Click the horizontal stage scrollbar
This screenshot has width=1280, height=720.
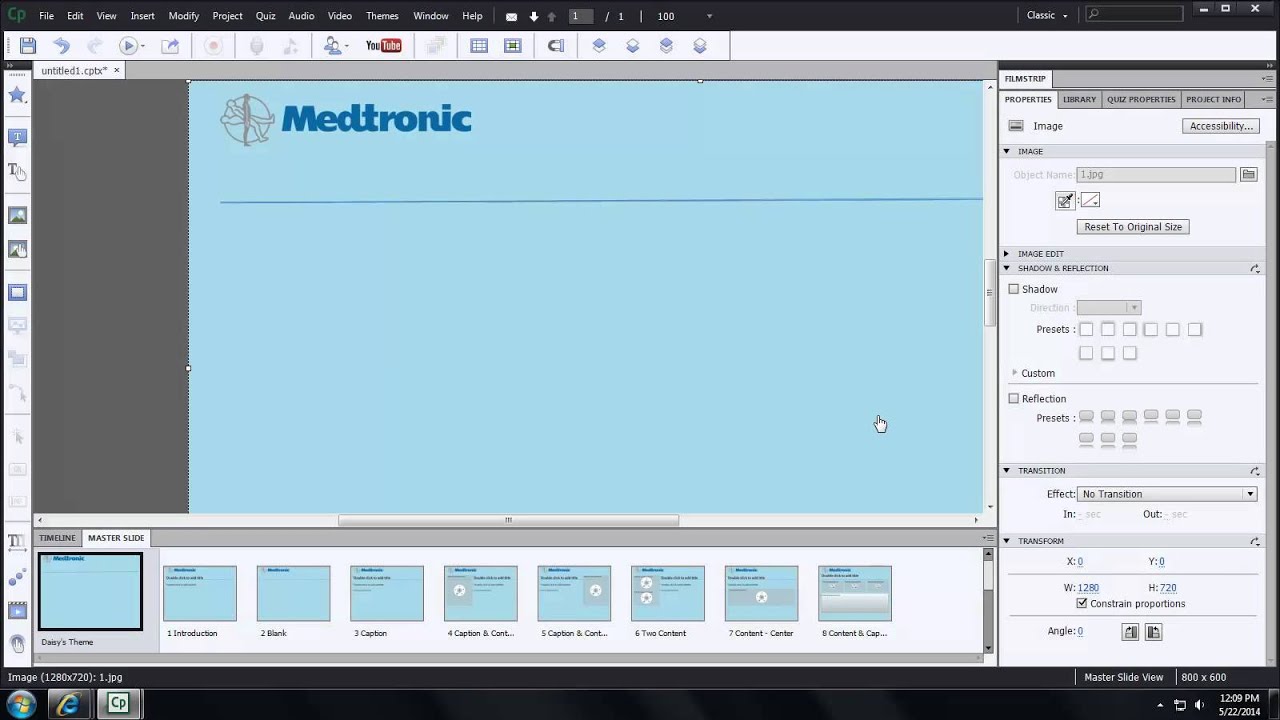[x=508, y=520]
